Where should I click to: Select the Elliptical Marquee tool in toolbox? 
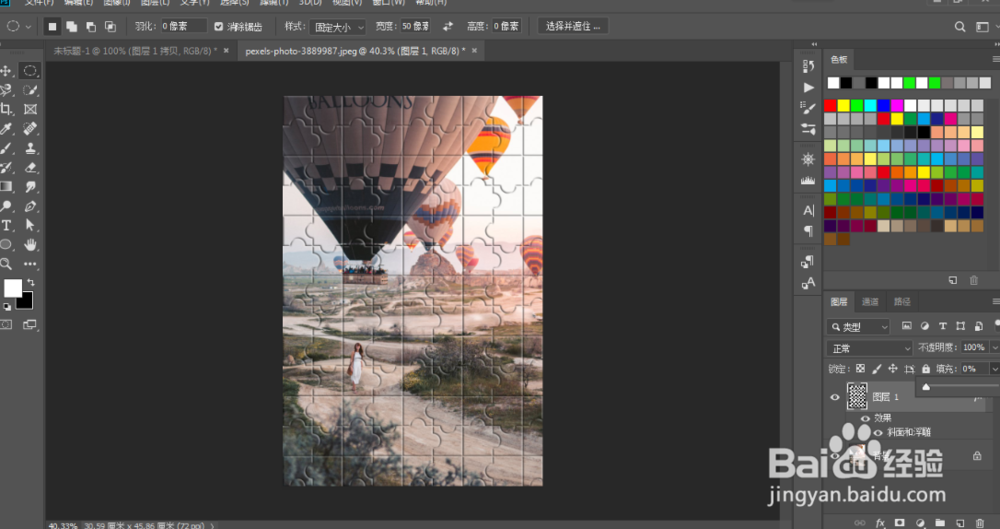[x=30, y=71]
